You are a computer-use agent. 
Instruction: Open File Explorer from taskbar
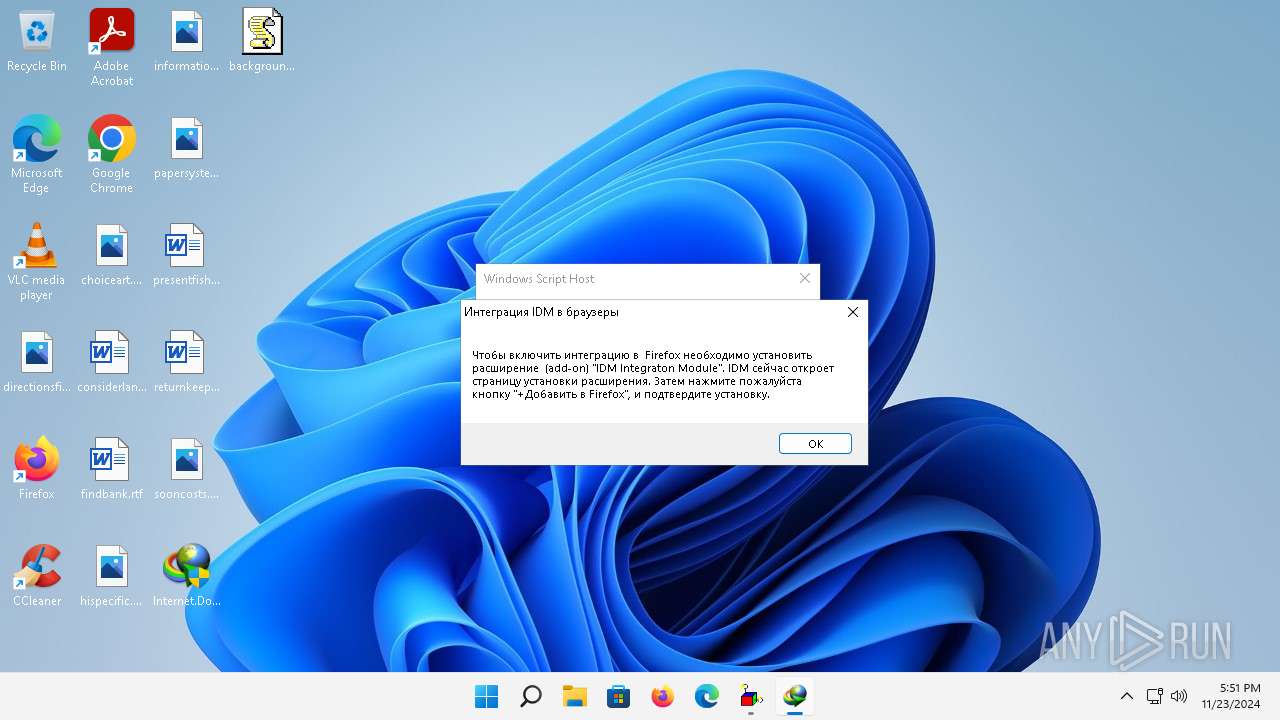[x=575, y=696]
